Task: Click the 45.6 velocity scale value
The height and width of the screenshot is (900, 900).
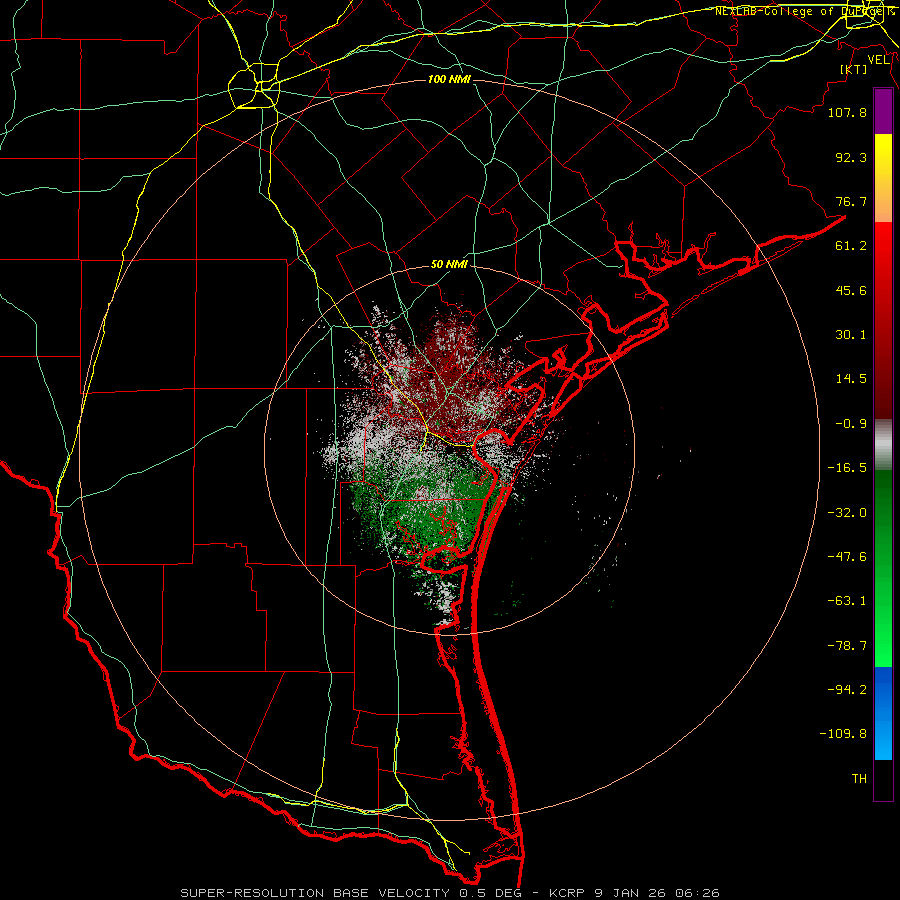Action: tap(851, 290)
